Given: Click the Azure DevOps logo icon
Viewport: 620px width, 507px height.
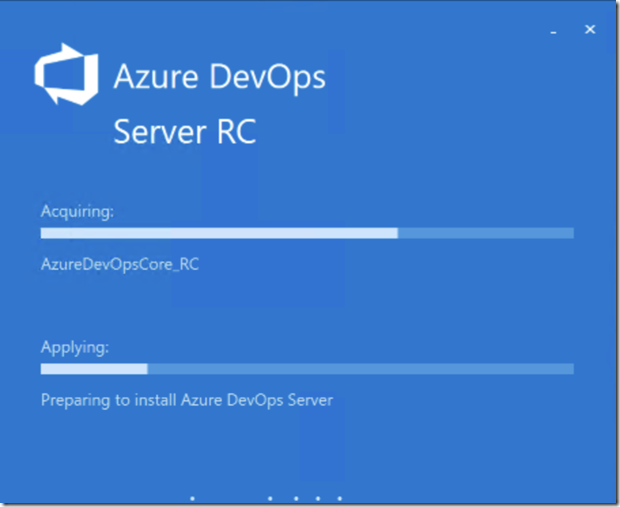Looking at the screenshot, I should [66, 74].
